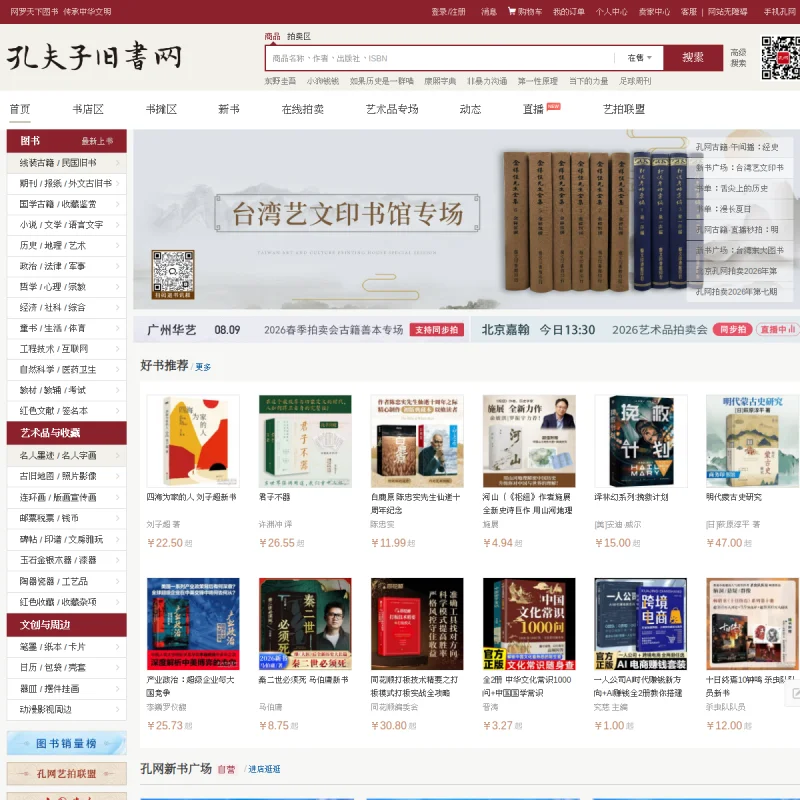This screenshot has width=800, height=800.
Task: Open 艺术品专场 navigation item
Action: click(392, 109)
